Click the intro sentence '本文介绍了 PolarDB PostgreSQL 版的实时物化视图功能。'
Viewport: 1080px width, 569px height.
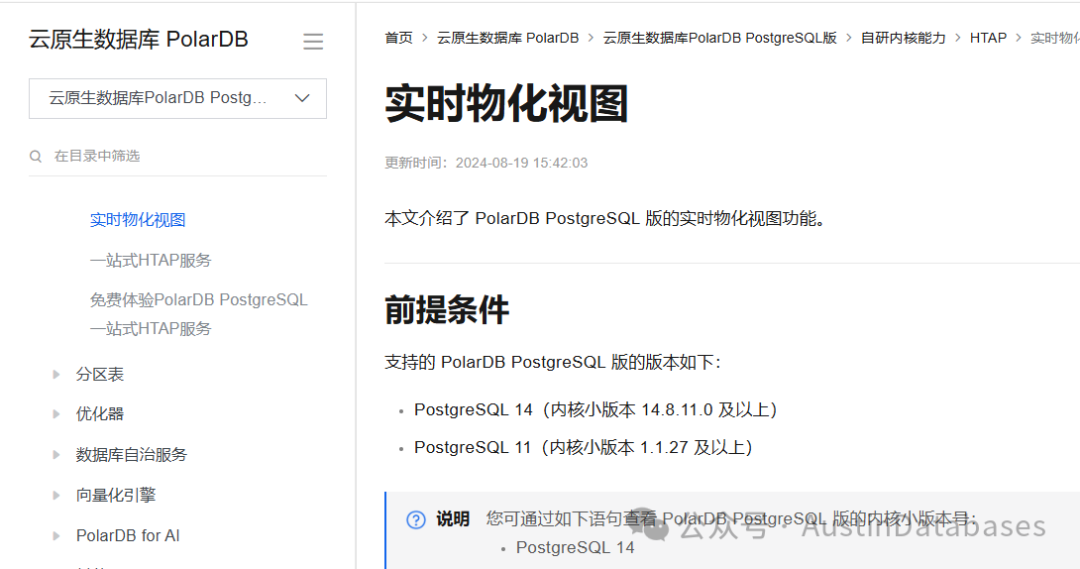click(x=605, y=219)
